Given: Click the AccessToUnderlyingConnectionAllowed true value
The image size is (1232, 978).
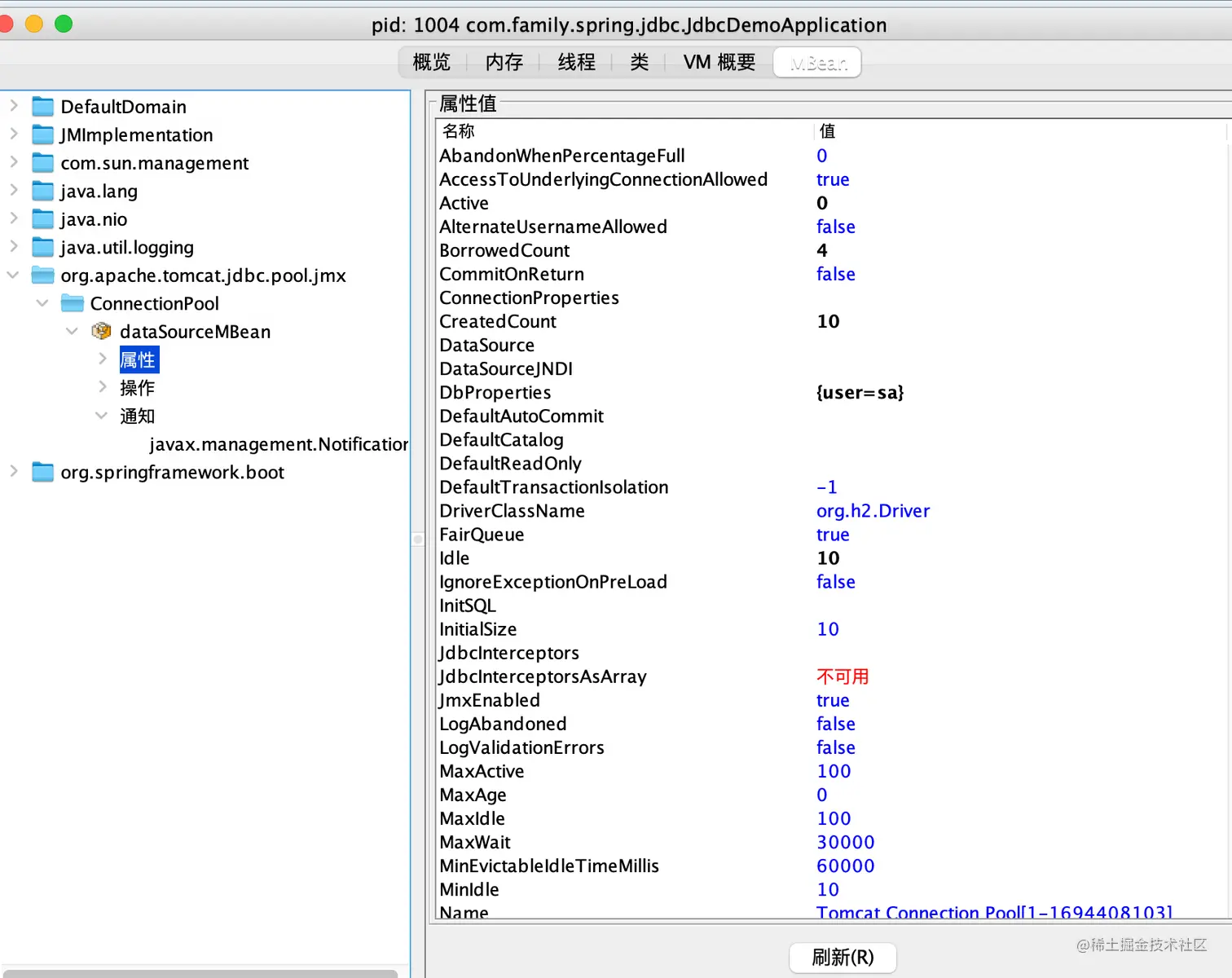Looking at the screenshot, I should [x=833, y=179].
